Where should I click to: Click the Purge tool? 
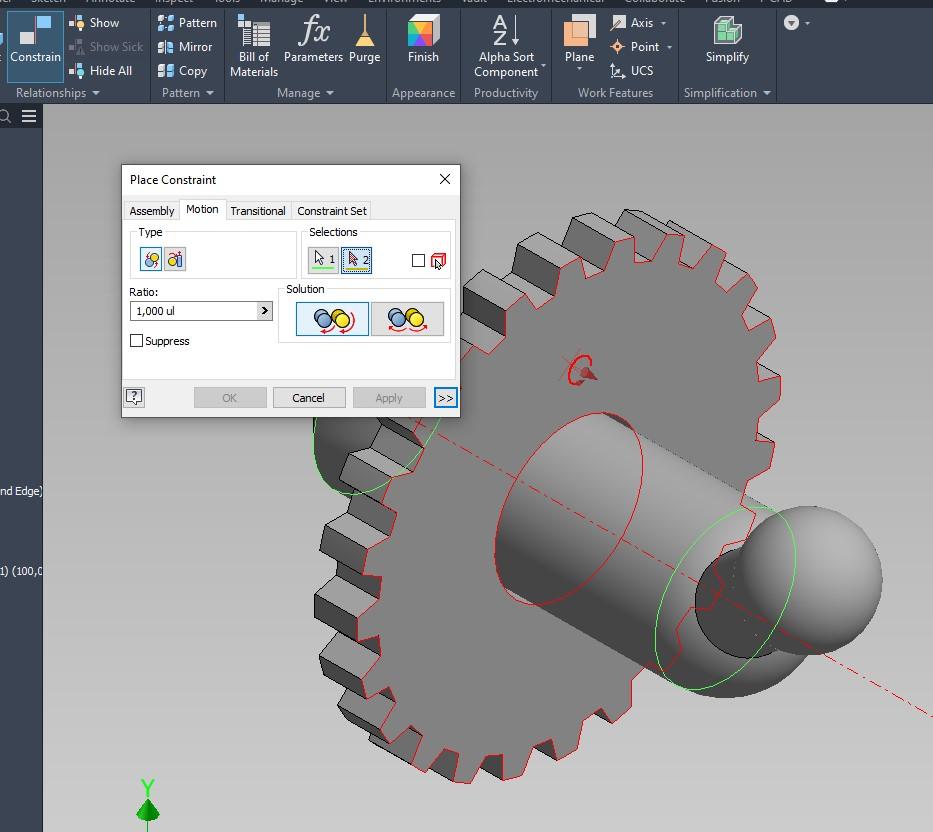click(x=364, y=39)
